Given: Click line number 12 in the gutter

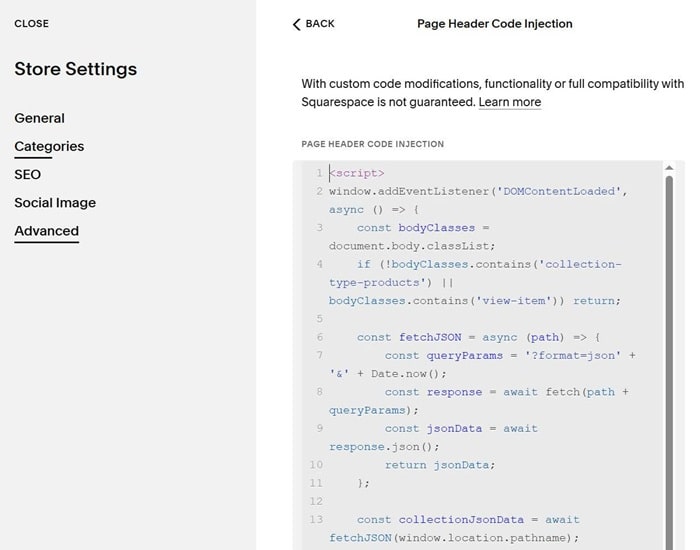Looking at the screenshot, I should point(316,501).
